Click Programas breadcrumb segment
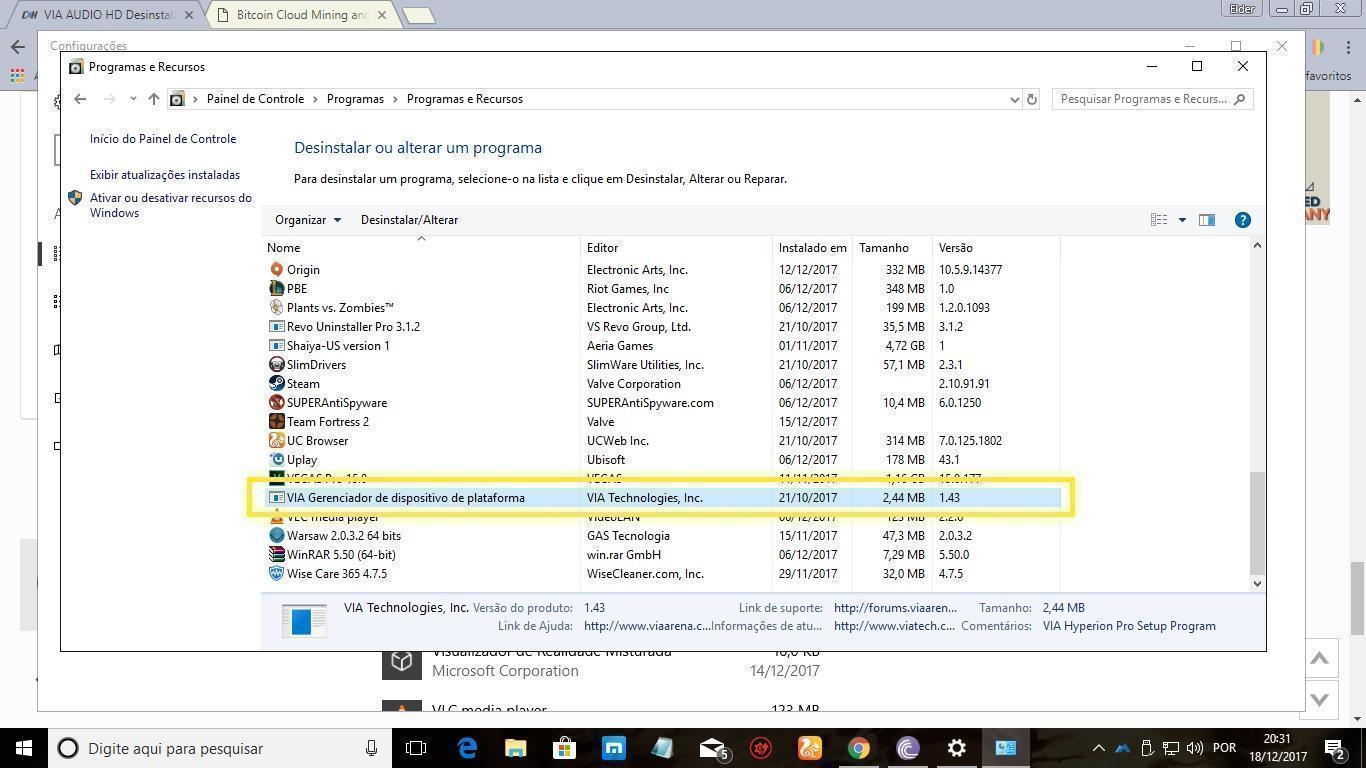 [x=355, y=99]
